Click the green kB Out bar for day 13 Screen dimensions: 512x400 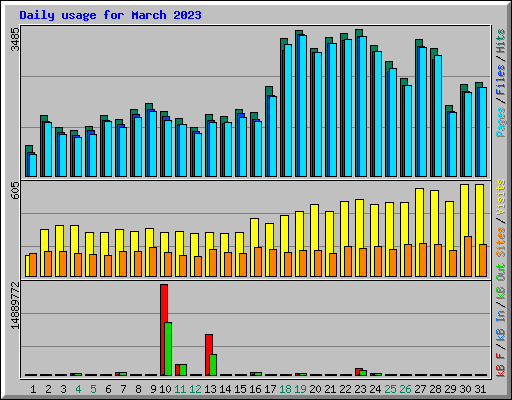point(213,365)
